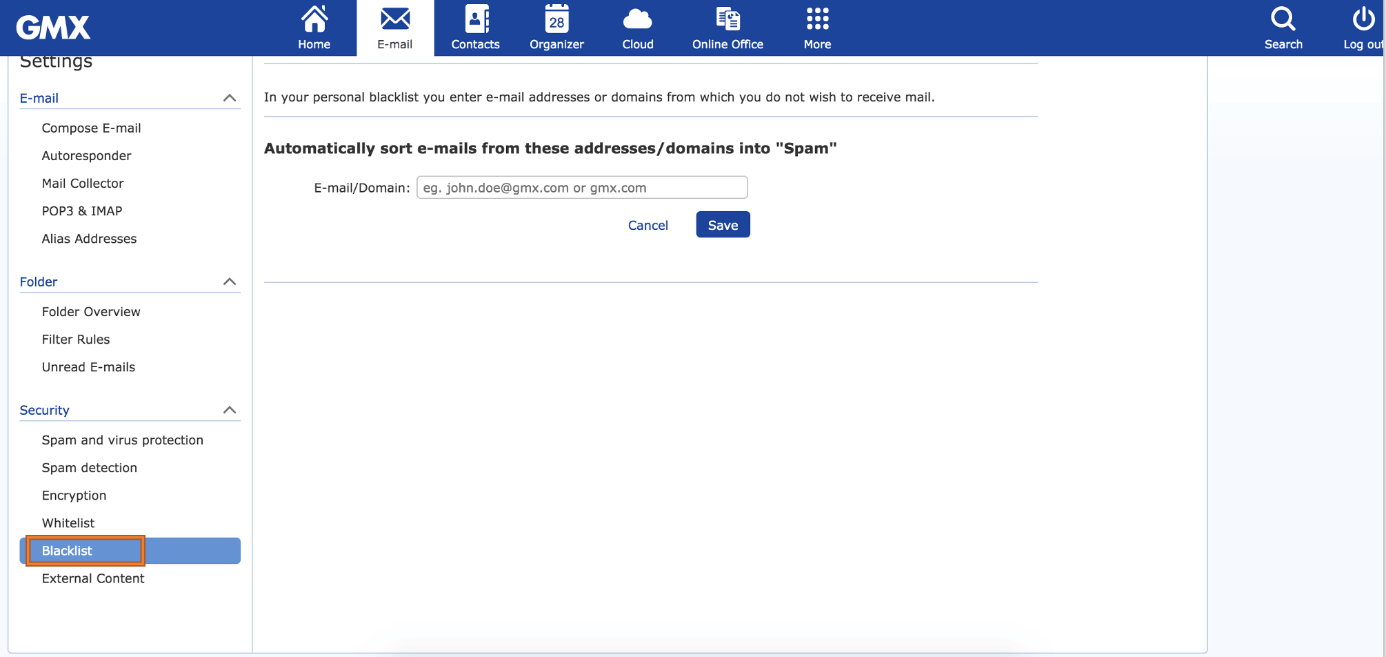Focus the E-mail/Domain input field
This screenshot has width=1386, height=657.
point(582,187)
